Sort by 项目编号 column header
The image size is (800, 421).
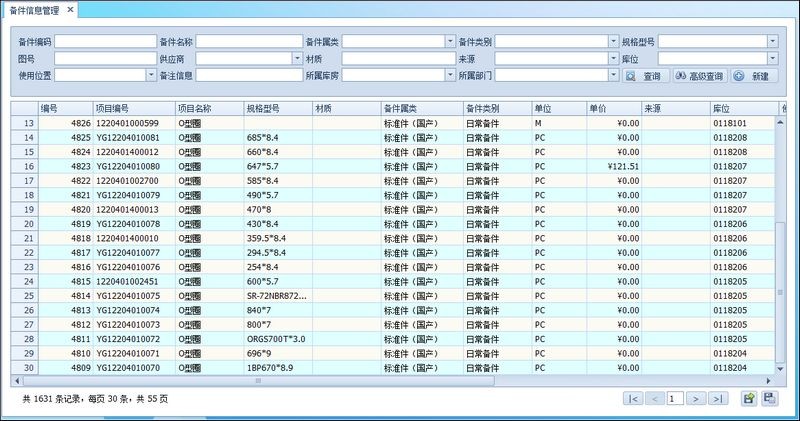click(134, 109)
